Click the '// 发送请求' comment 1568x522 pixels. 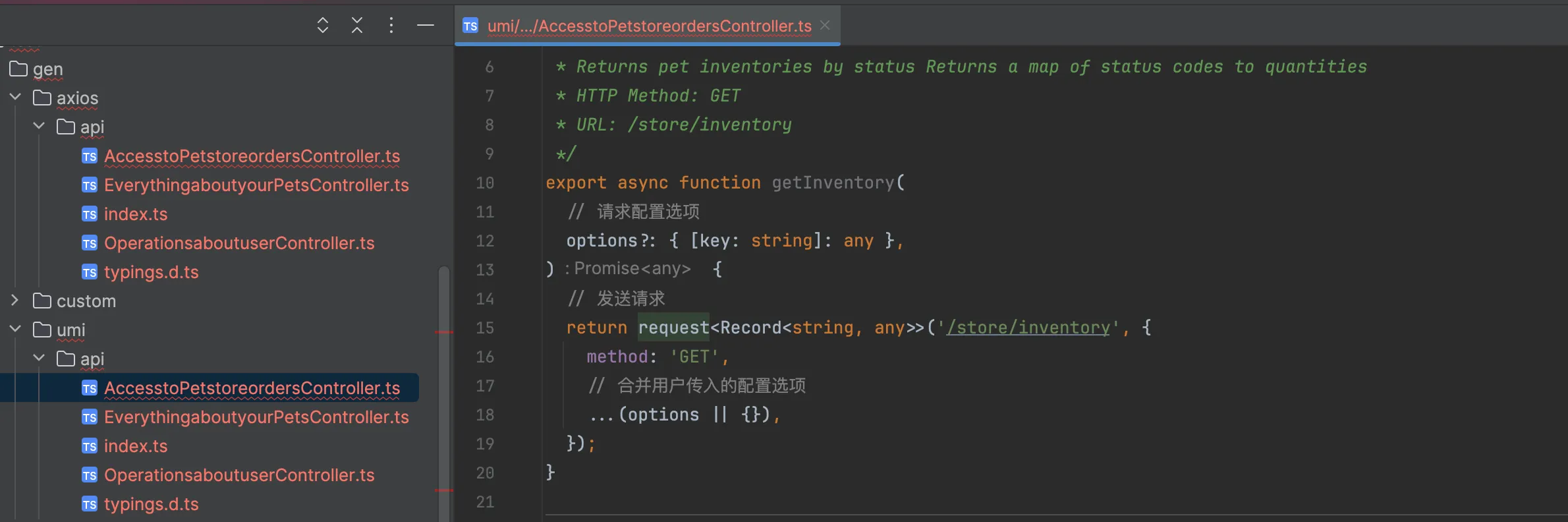(x=616, y=299)
